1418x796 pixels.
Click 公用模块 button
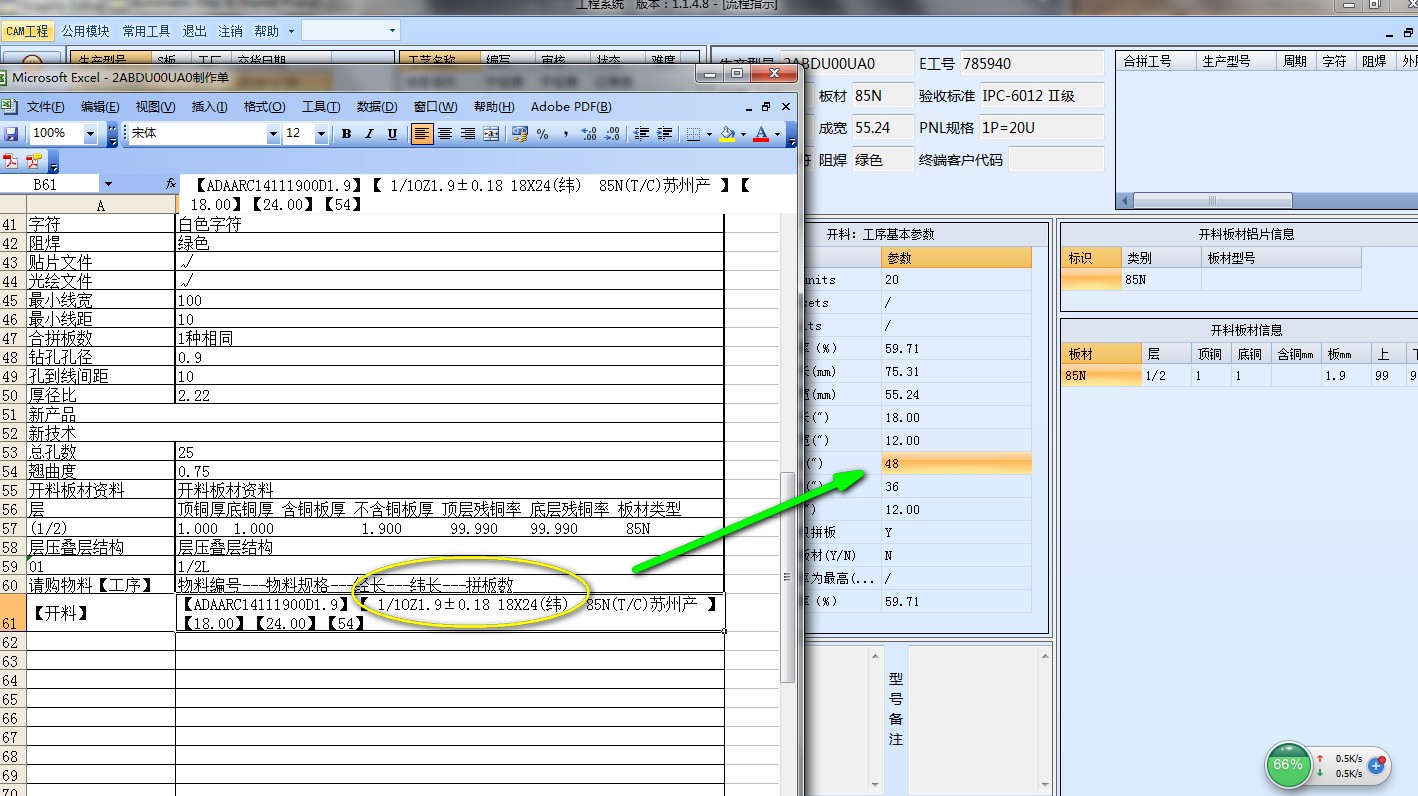coord(85,31)
